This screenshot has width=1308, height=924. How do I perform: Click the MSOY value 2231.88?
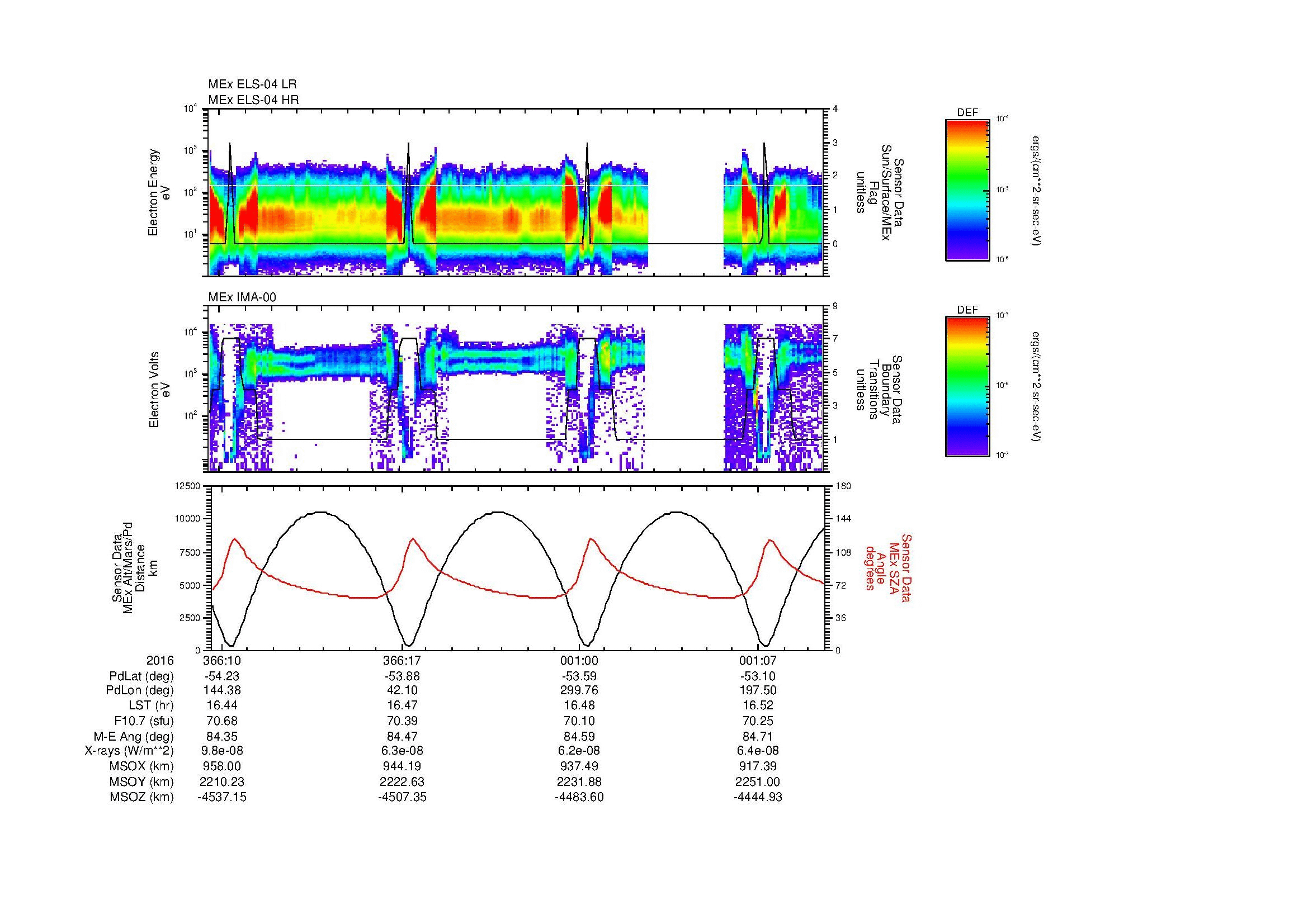coord(579,781)
